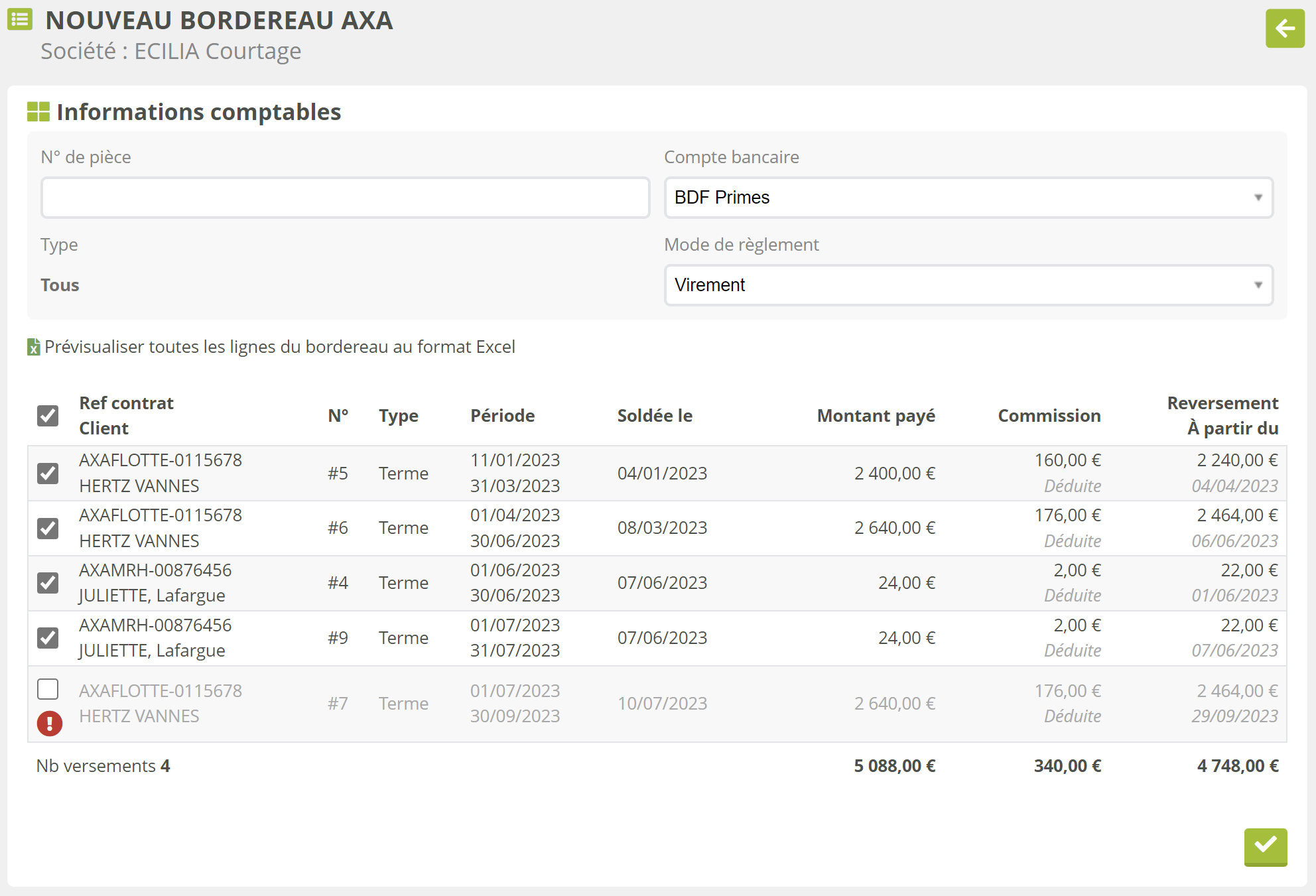Uncheck payment #5 HERTZ VANNES row

click(x=48, y=474)
